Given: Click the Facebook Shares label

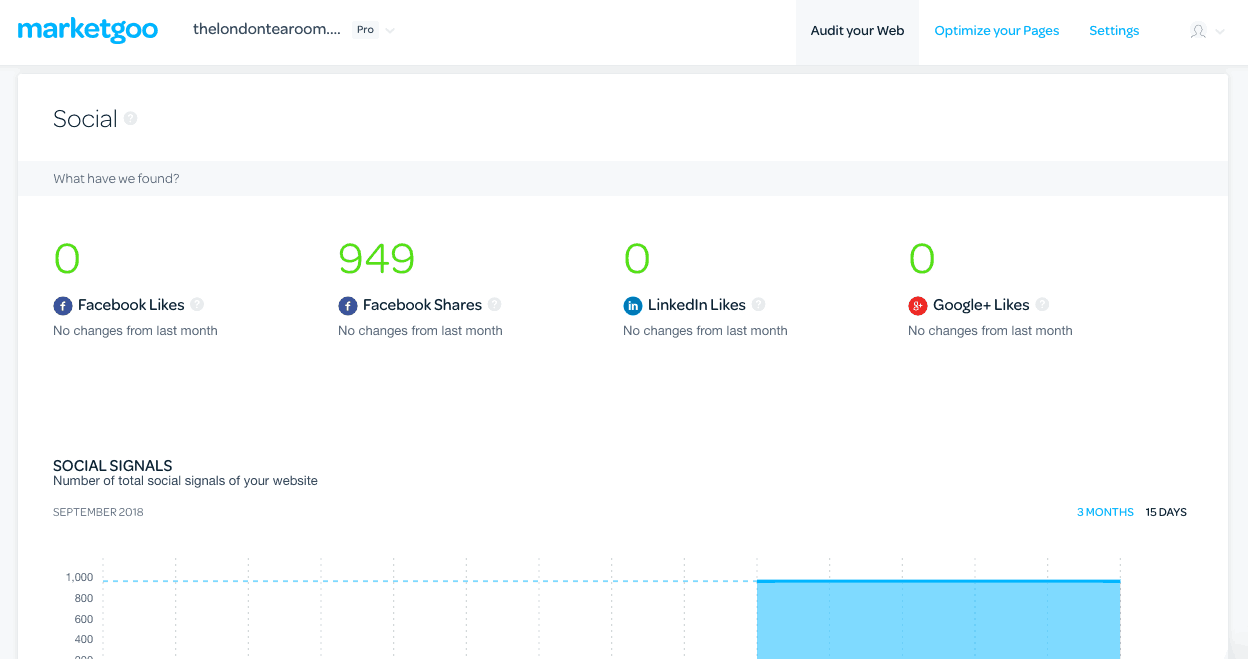Looking at the screenshot, I should [422, 305].
